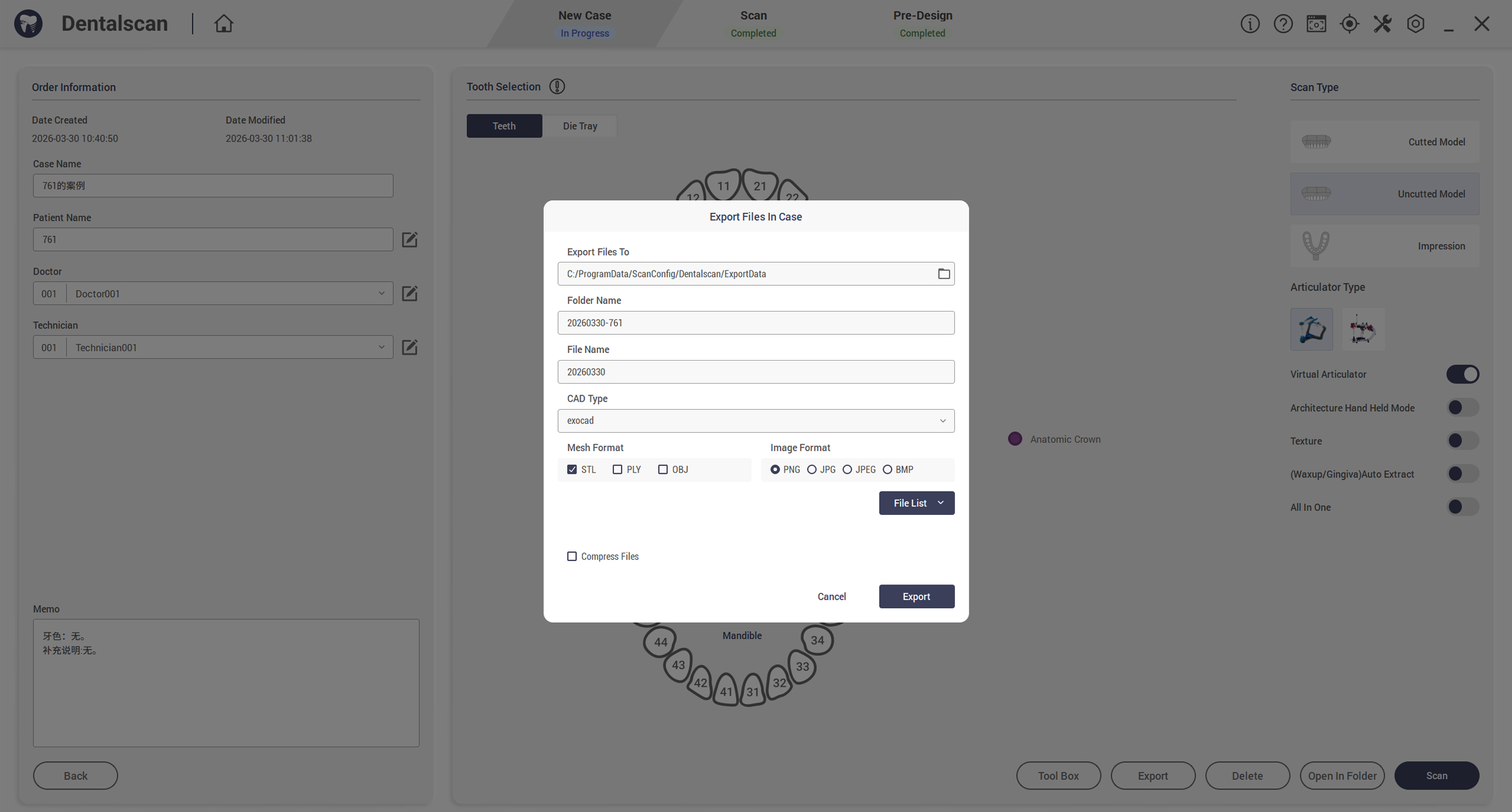Image resolution: width=1512 pixels, height=812 pixels.
Task: Open the folder browse icon for export path
Action: (x=943, y=274)
